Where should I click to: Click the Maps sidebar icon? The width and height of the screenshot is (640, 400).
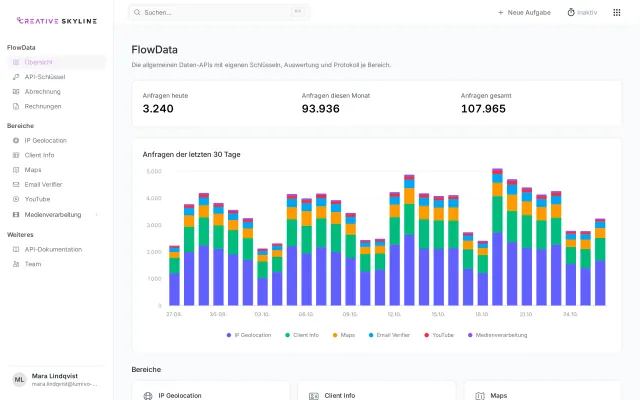[16, 170]
